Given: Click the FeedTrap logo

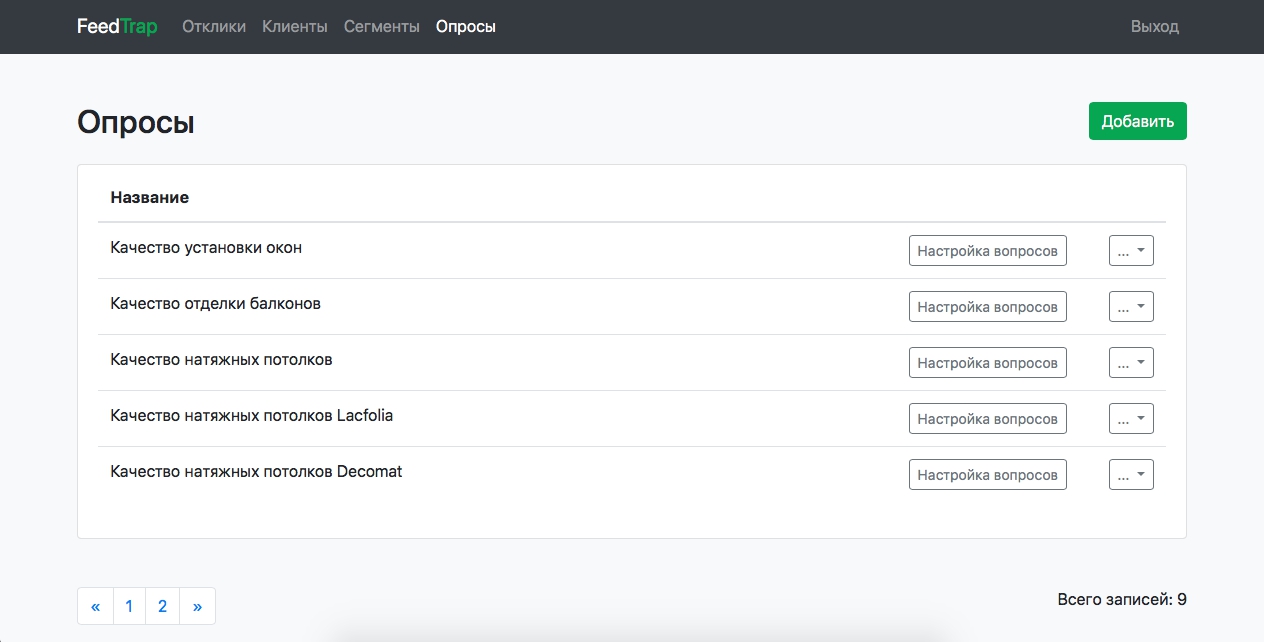Looking at the screenshot, I should pyautogui.click(x=117, y=27).
